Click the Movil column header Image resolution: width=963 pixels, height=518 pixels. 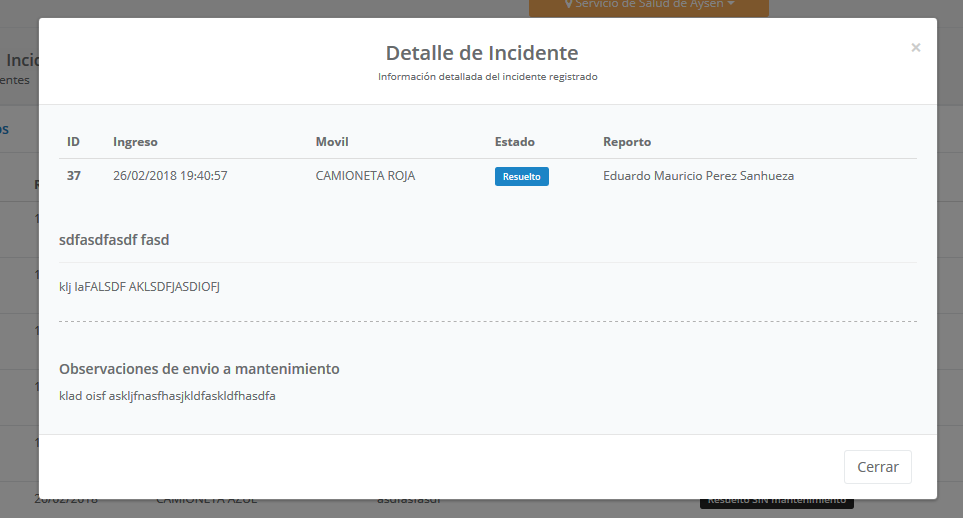click(332, 142)
